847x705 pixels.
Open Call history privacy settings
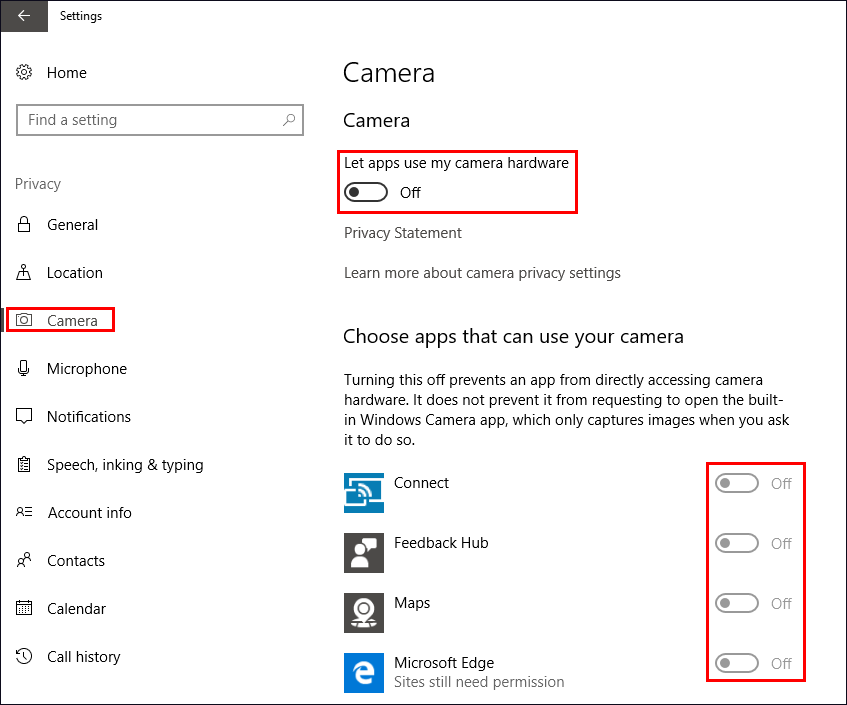pos(84,657)
